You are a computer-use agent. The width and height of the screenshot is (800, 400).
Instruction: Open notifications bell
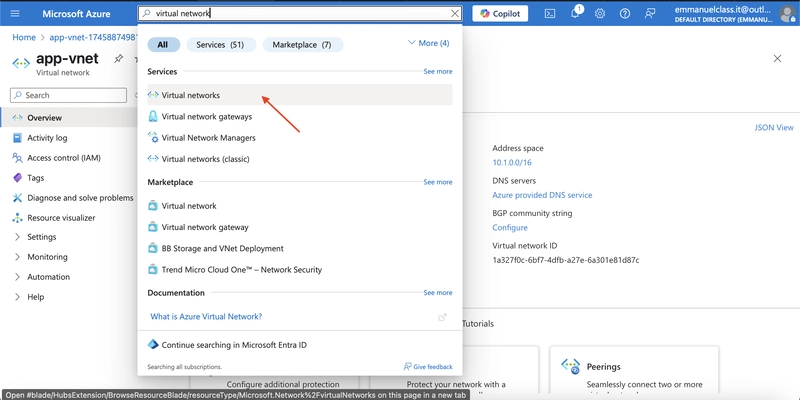click(575, 14)
